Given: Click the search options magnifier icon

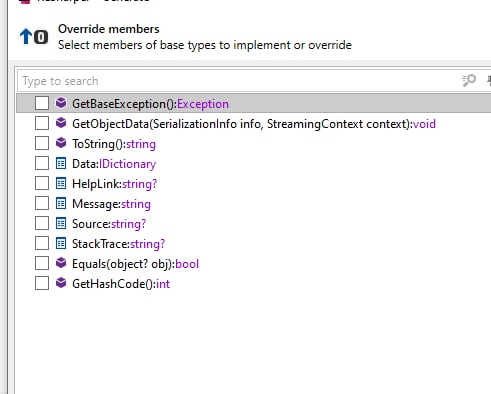Looking at the screenshot, I should tap(469, 80).
